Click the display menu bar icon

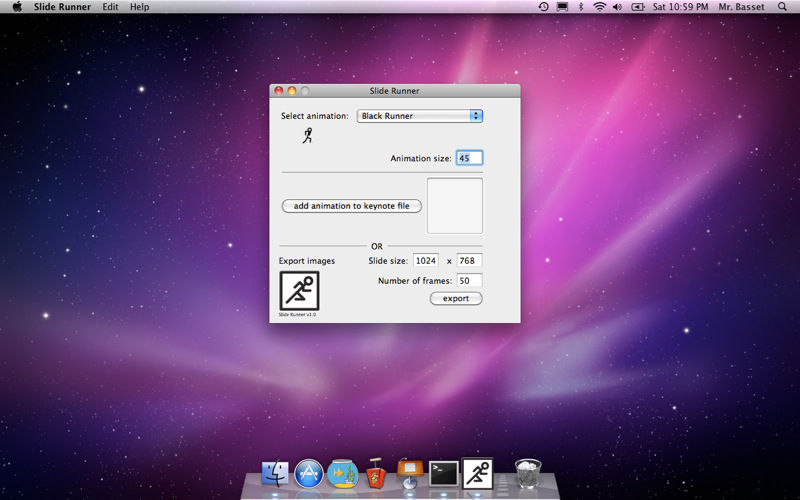562,7
